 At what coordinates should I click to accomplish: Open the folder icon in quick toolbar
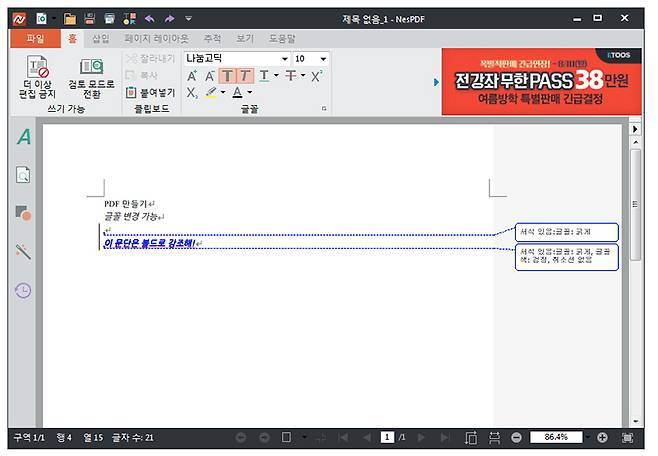pyautogui.click(x=70, y=18)
